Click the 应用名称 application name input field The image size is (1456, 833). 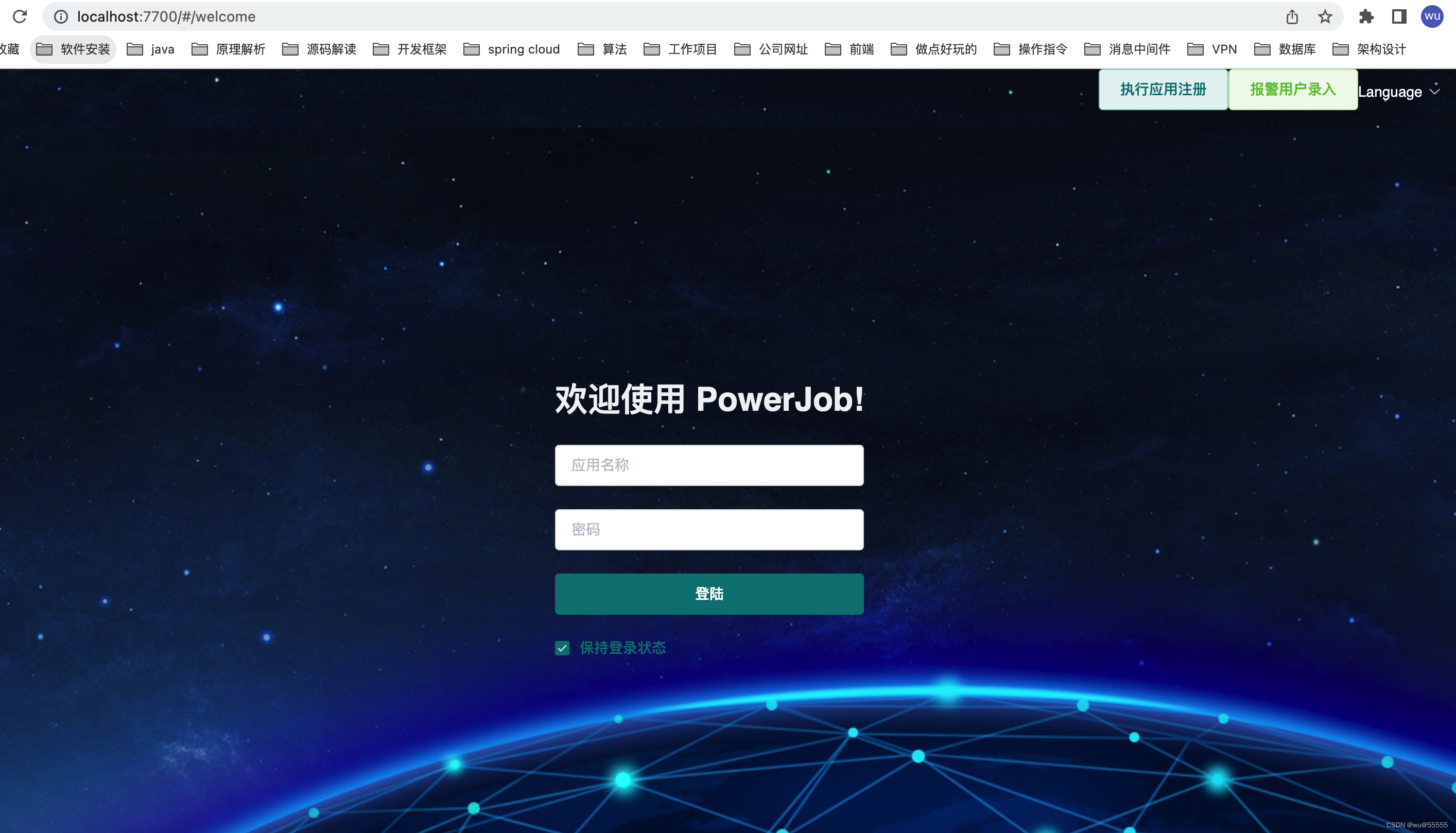(709, 465)
